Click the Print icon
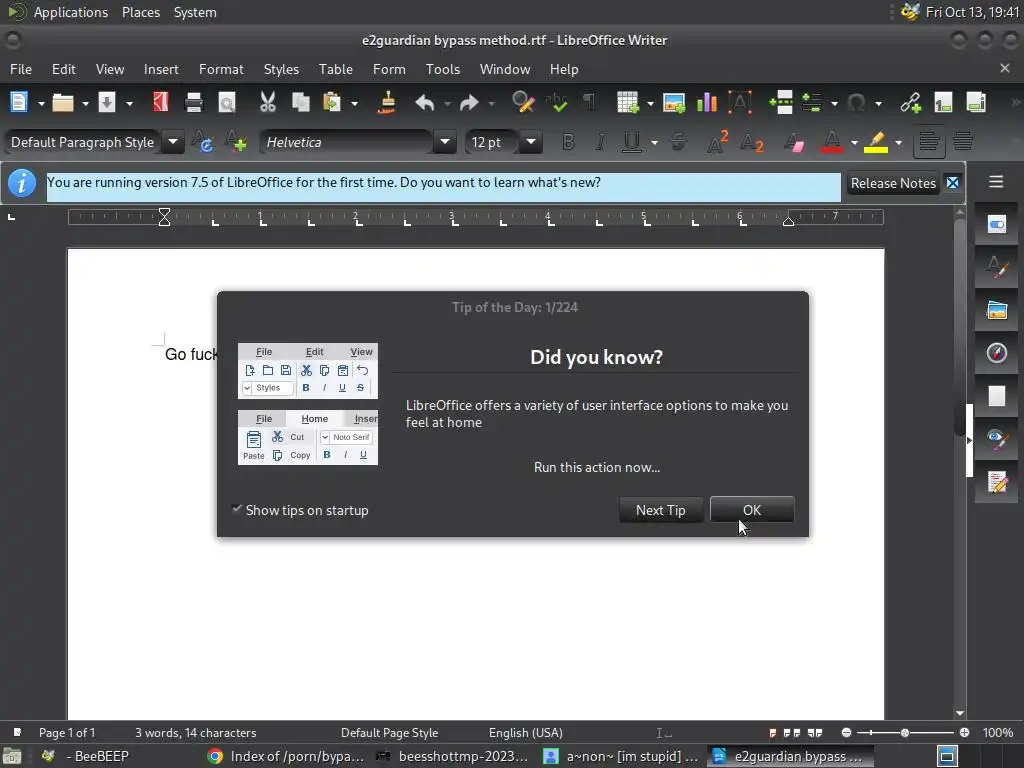Viewport: 1024px width, 768px height. click(194, 103)
